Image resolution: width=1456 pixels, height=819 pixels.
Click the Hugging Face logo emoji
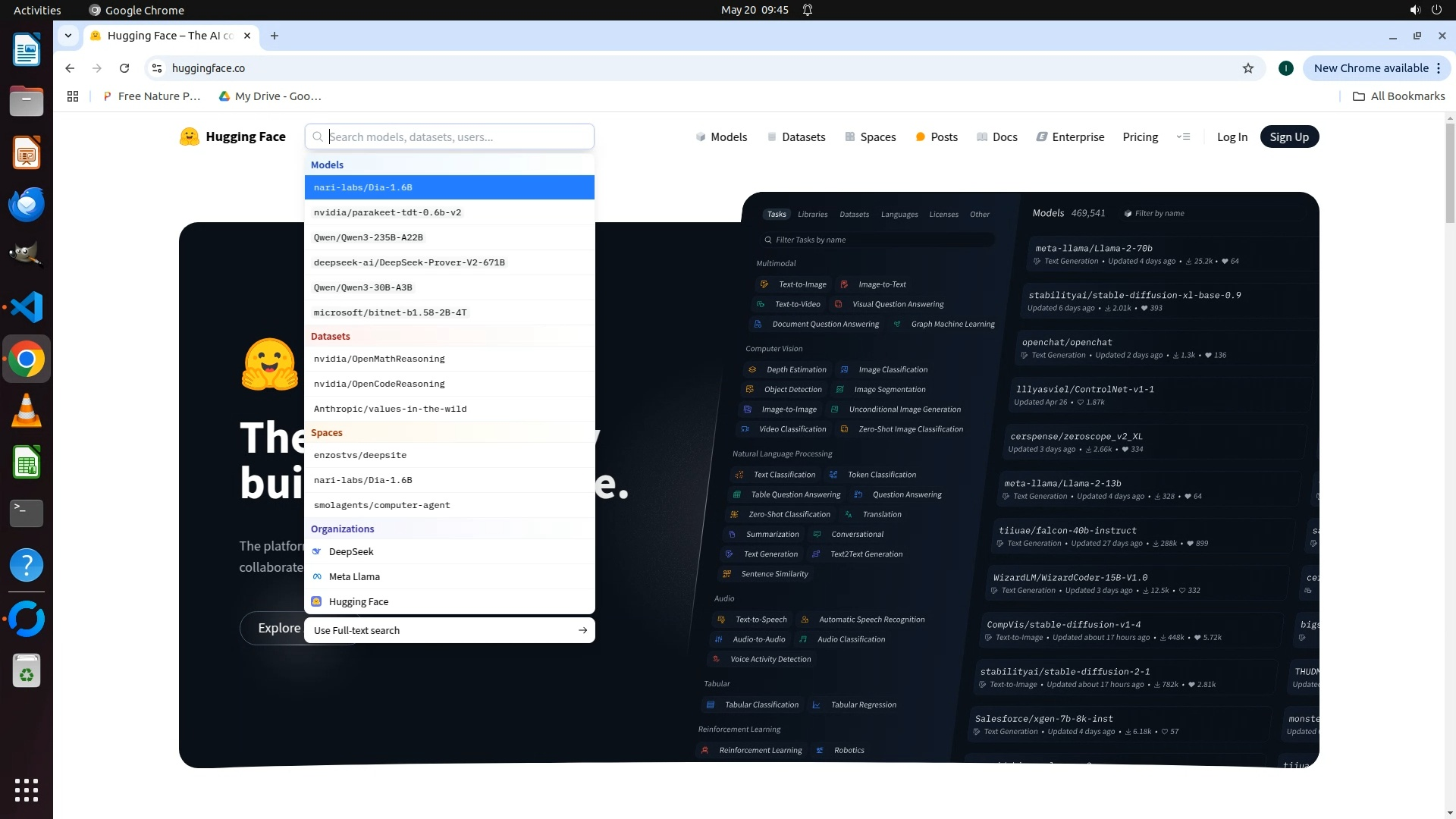point(189,136)
